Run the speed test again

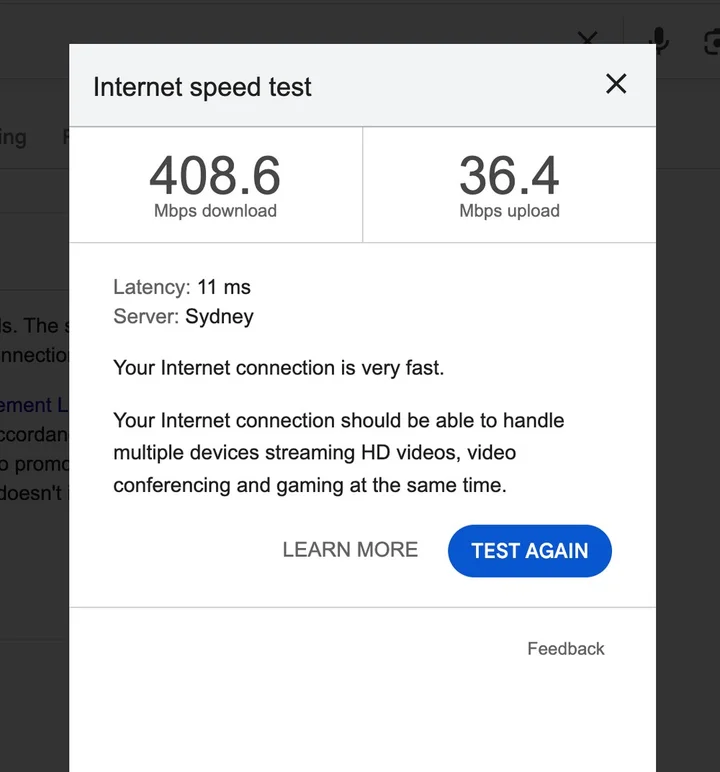pyautogui.click(x=529, y=550)
